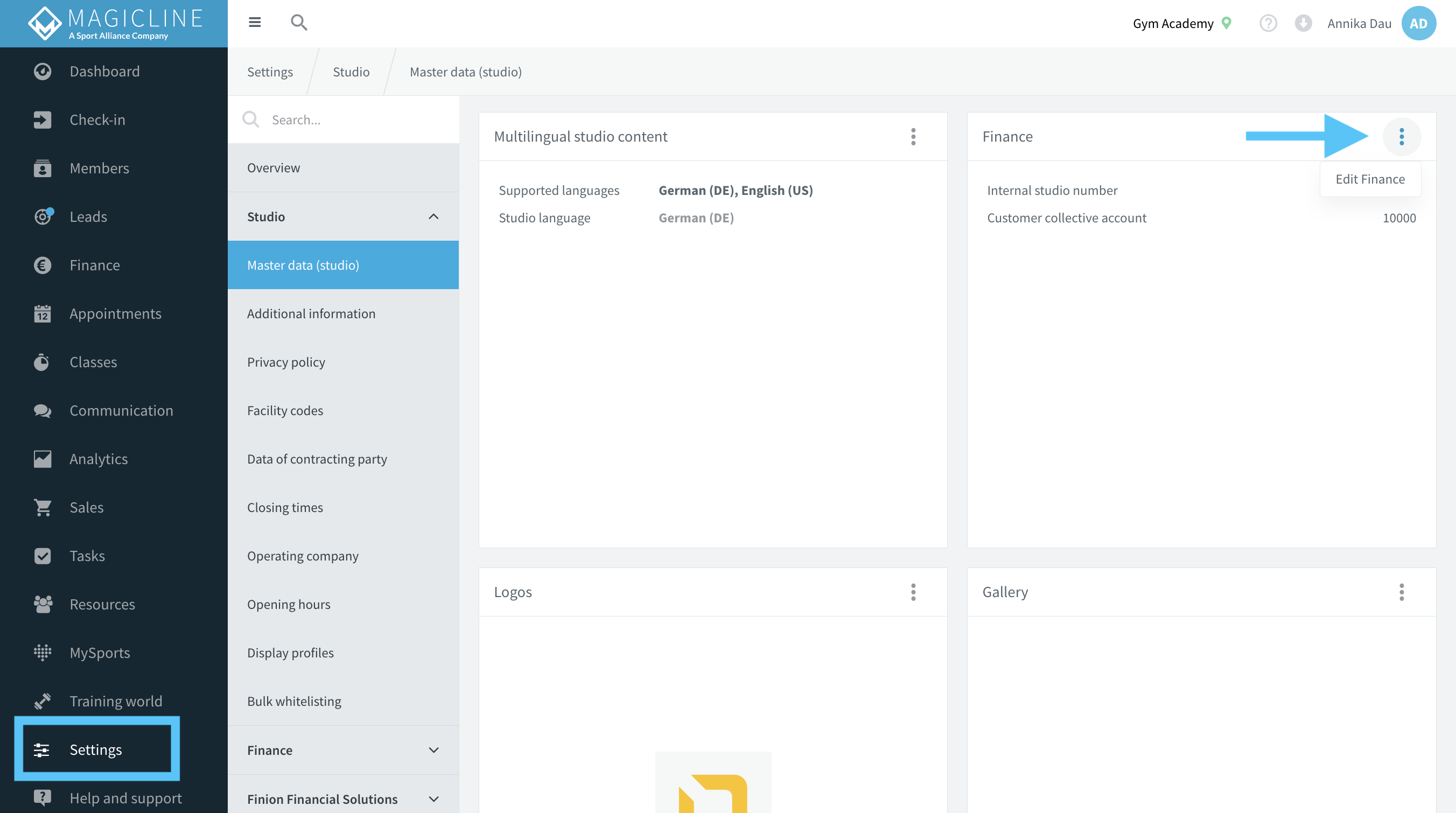Click Gym Academy studio name
The height and width of the screenshot is (813, 1456).
tap(1173, 23)
